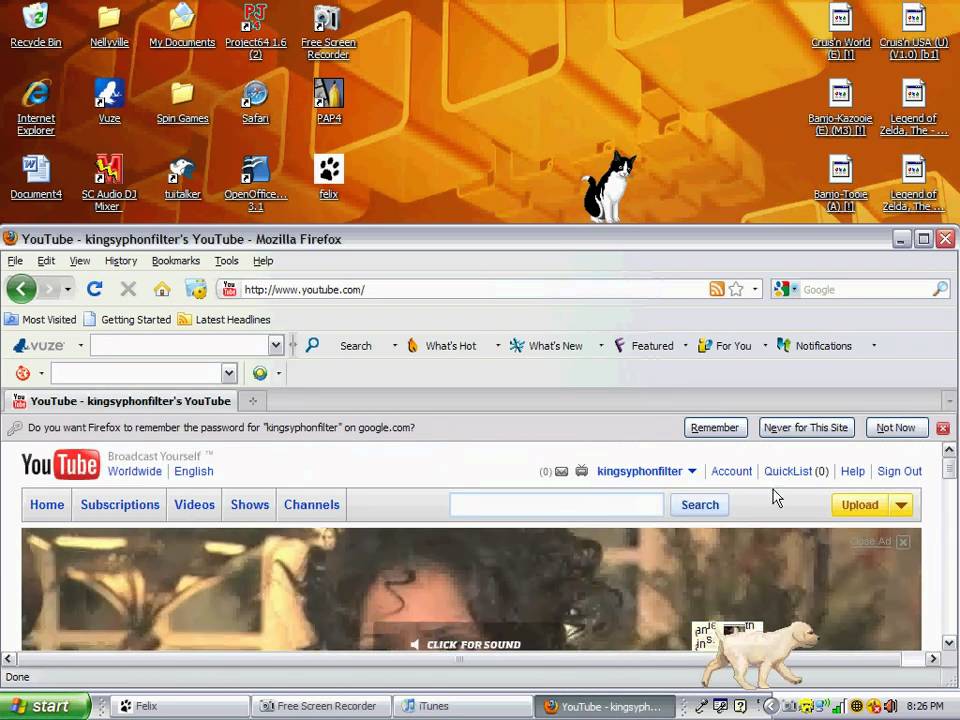Open the Sign Out link
The image size is (960, 720).
(x=899, y=471)
